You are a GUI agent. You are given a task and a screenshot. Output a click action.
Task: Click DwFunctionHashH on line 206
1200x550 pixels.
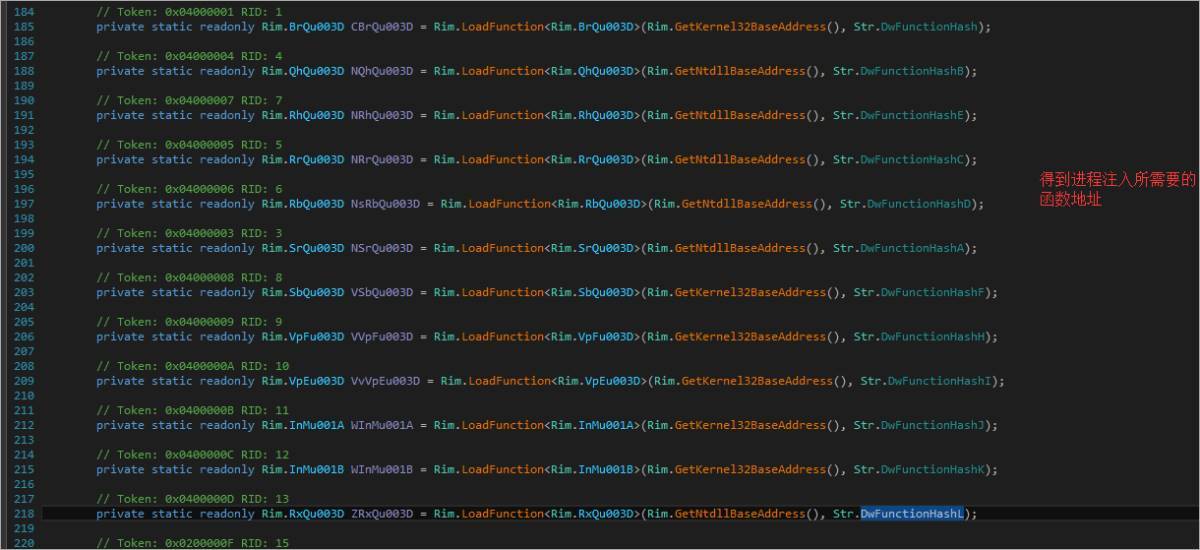932,336
